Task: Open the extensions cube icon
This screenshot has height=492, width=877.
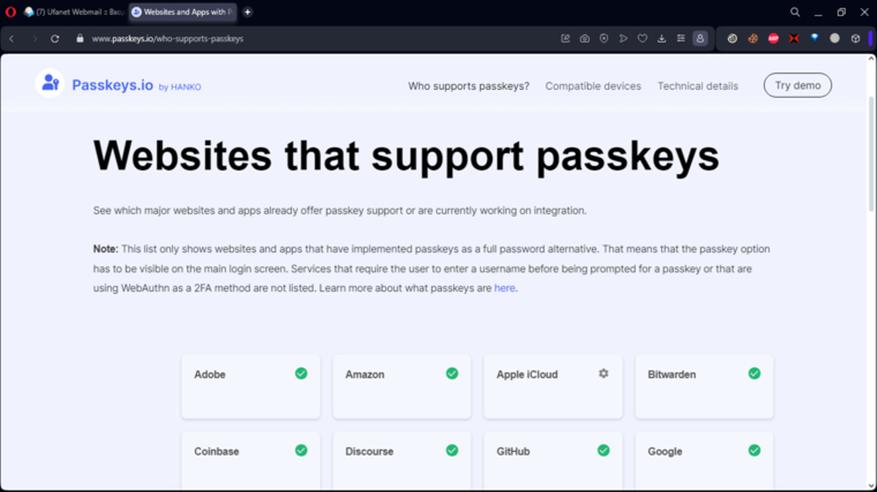Action: [x=855, y=39]
